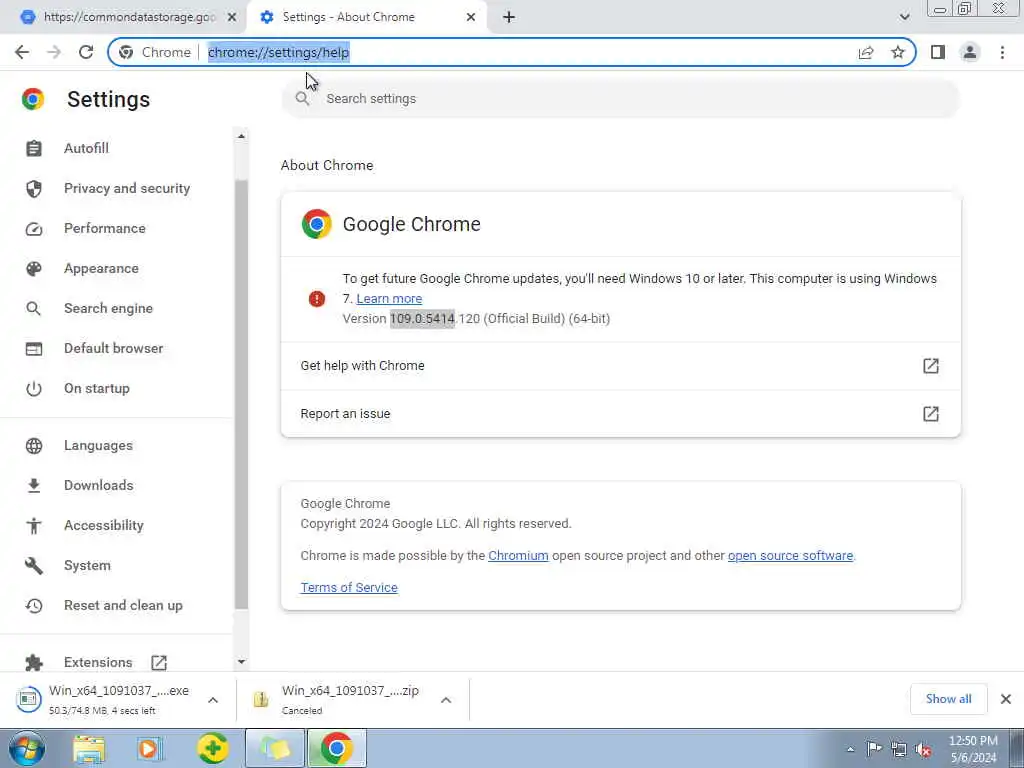1024x768 pixels.
Task: Click the Downloads arrow icon in sidebar
Action: coord(34,485)
